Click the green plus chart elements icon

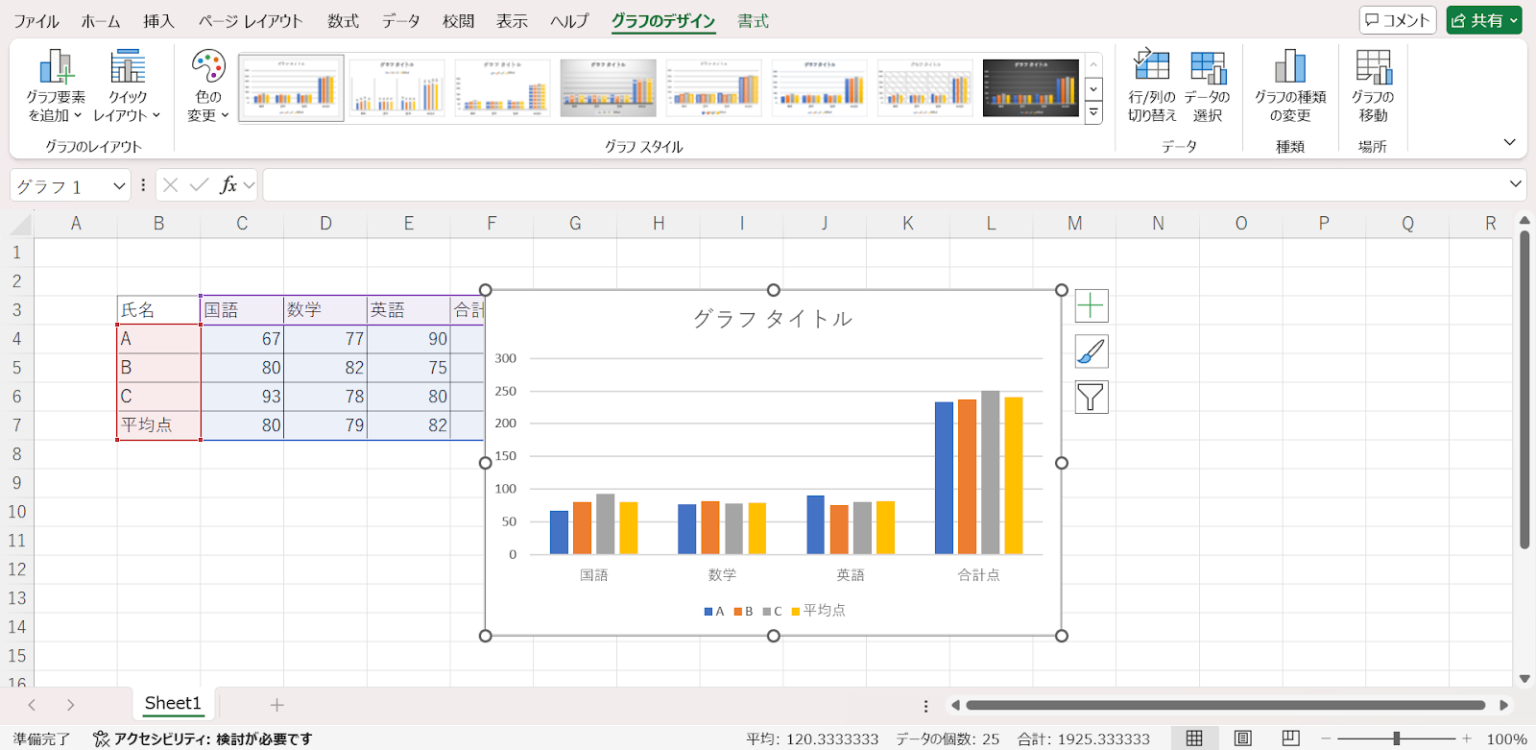pos(1090,305)
